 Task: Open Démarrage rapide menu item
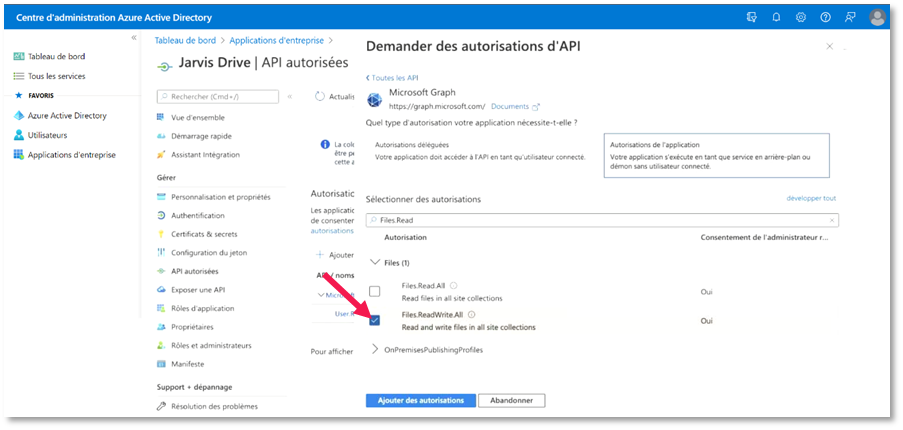(201, 136)
